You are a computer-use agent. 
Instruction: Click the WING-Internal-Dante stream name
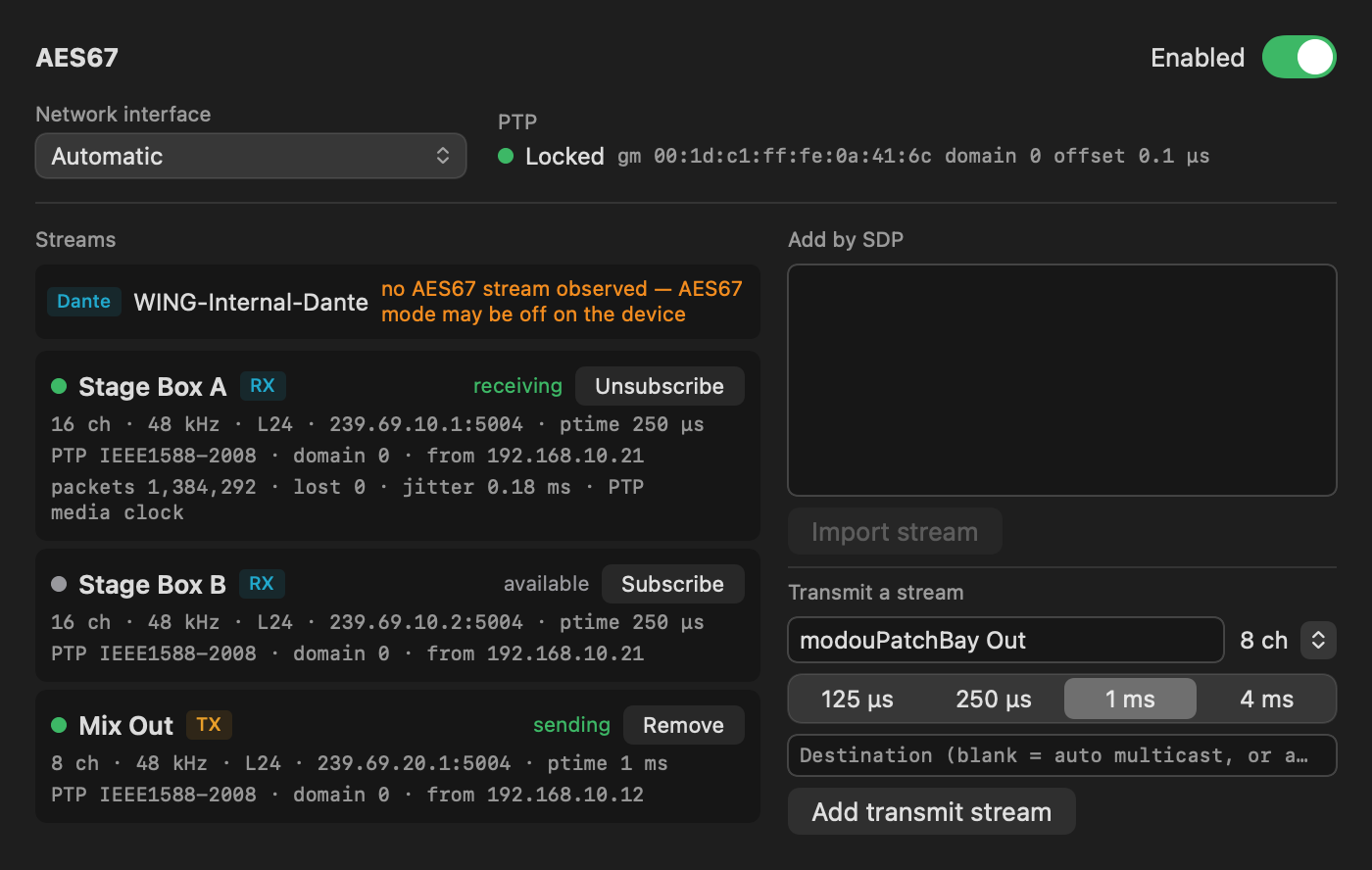pos(251,302)
